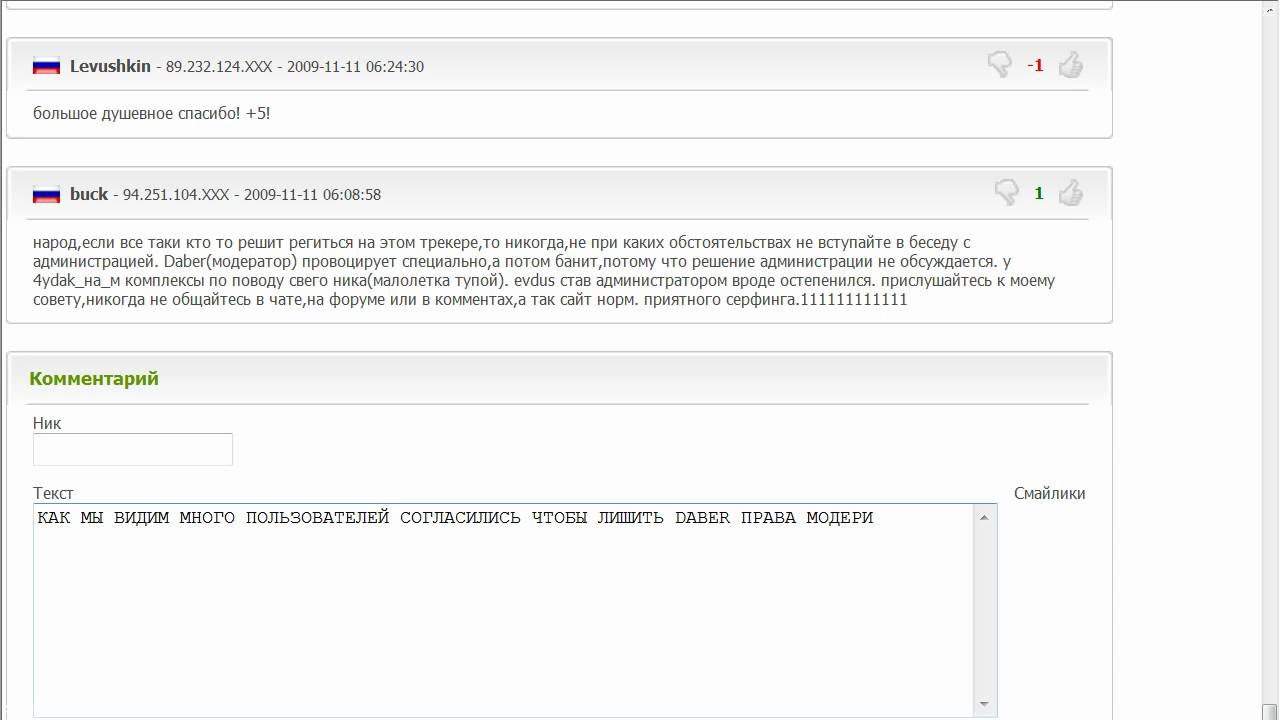Click the text 'большое душевное спасибо! +5!'

coord(151,113)
